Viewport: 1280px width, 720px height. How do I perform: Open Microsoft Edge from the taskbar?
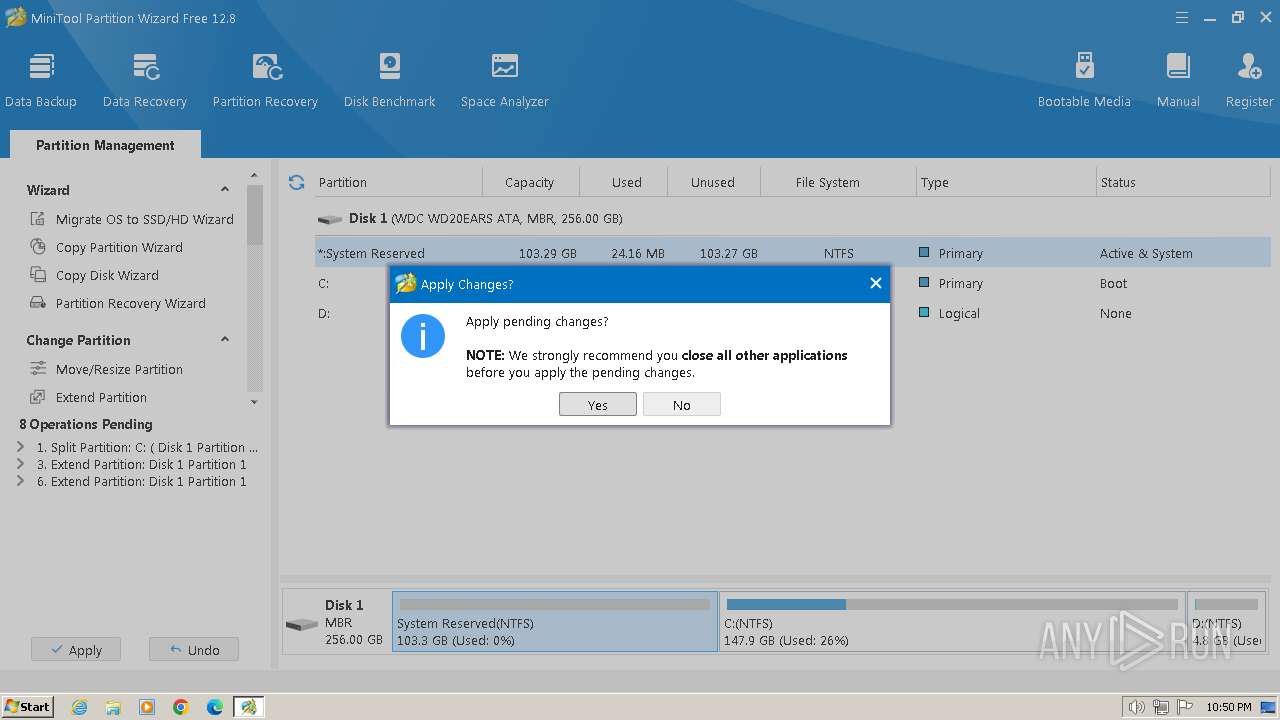point(215,707)
